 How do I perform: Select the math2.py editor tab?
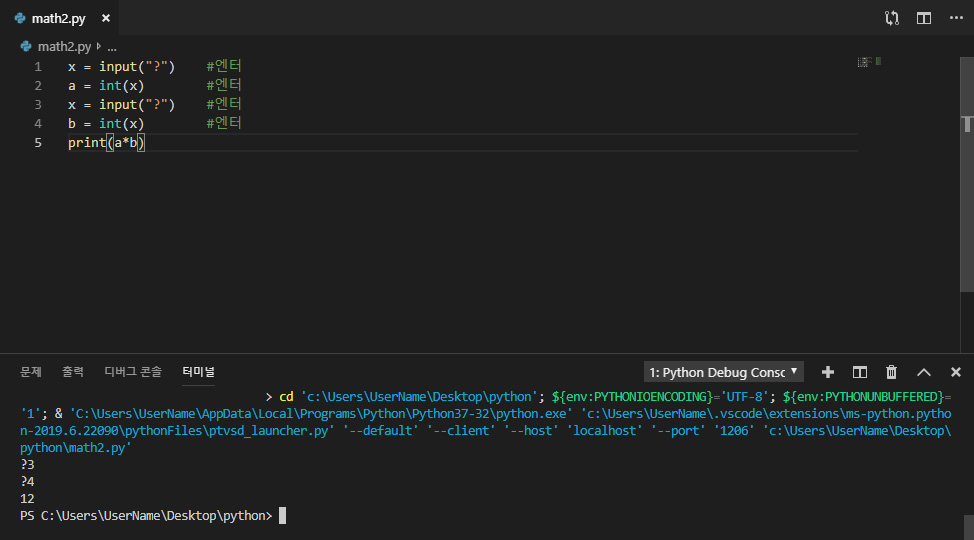[x=61, y=18]
